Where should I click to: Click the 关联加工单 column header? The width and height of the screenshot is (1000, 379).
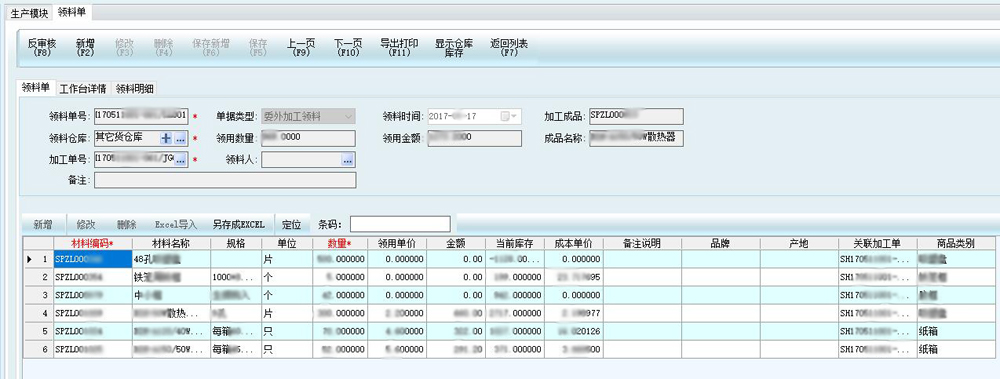pos(878,244)
